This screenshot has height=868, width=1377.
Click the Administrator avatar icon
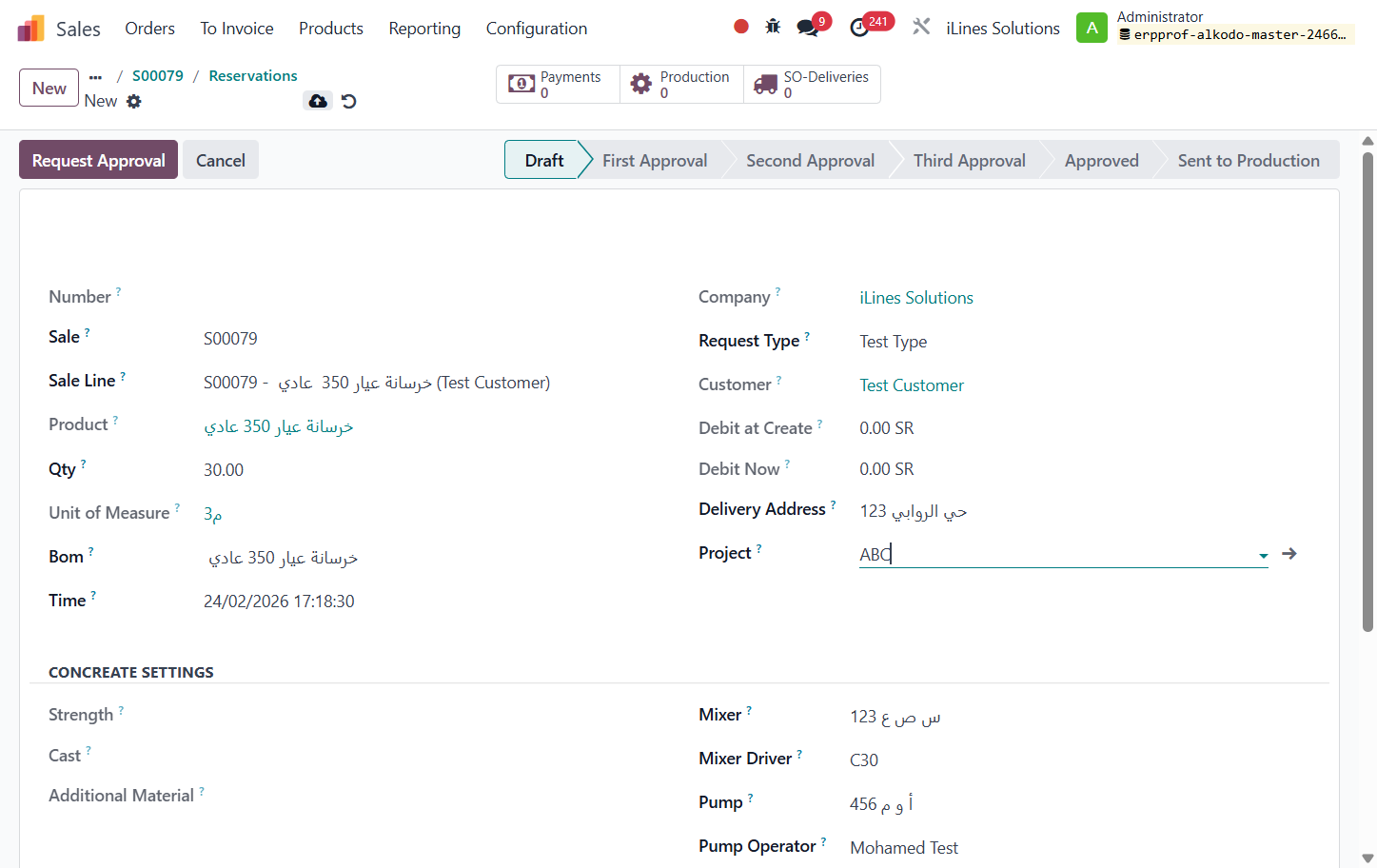[x=1092, y=28]
